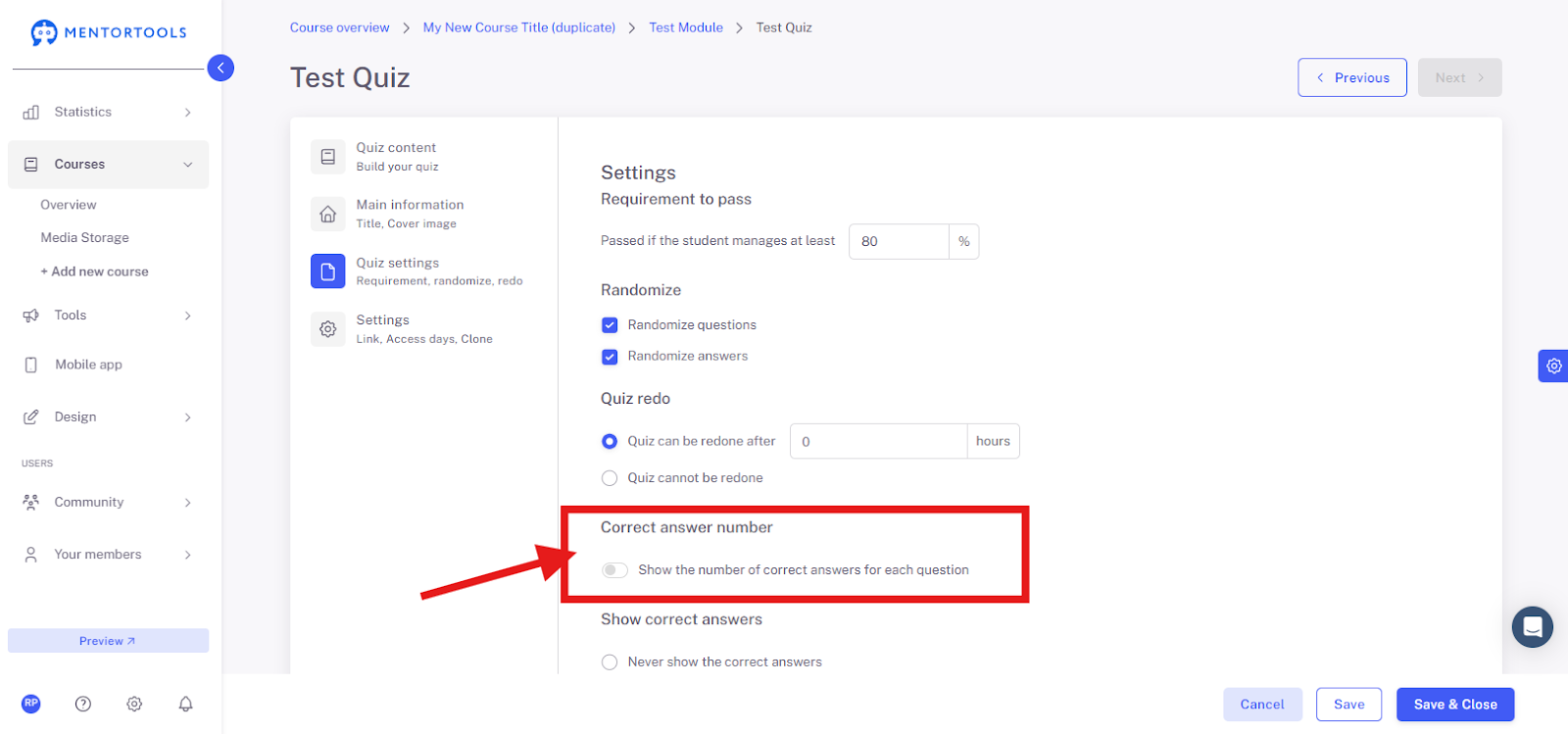This screenshot has height=734, width=1568.
Task: Select Quiz cannot be redone option
Action: [x=610, y=478]
